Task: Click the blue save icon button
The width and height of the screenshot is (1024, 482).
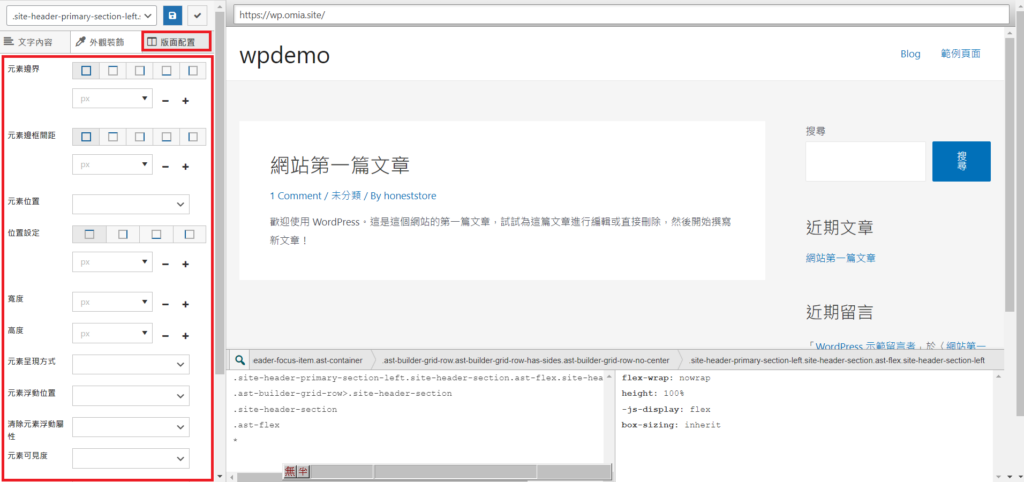Action: 173,16
